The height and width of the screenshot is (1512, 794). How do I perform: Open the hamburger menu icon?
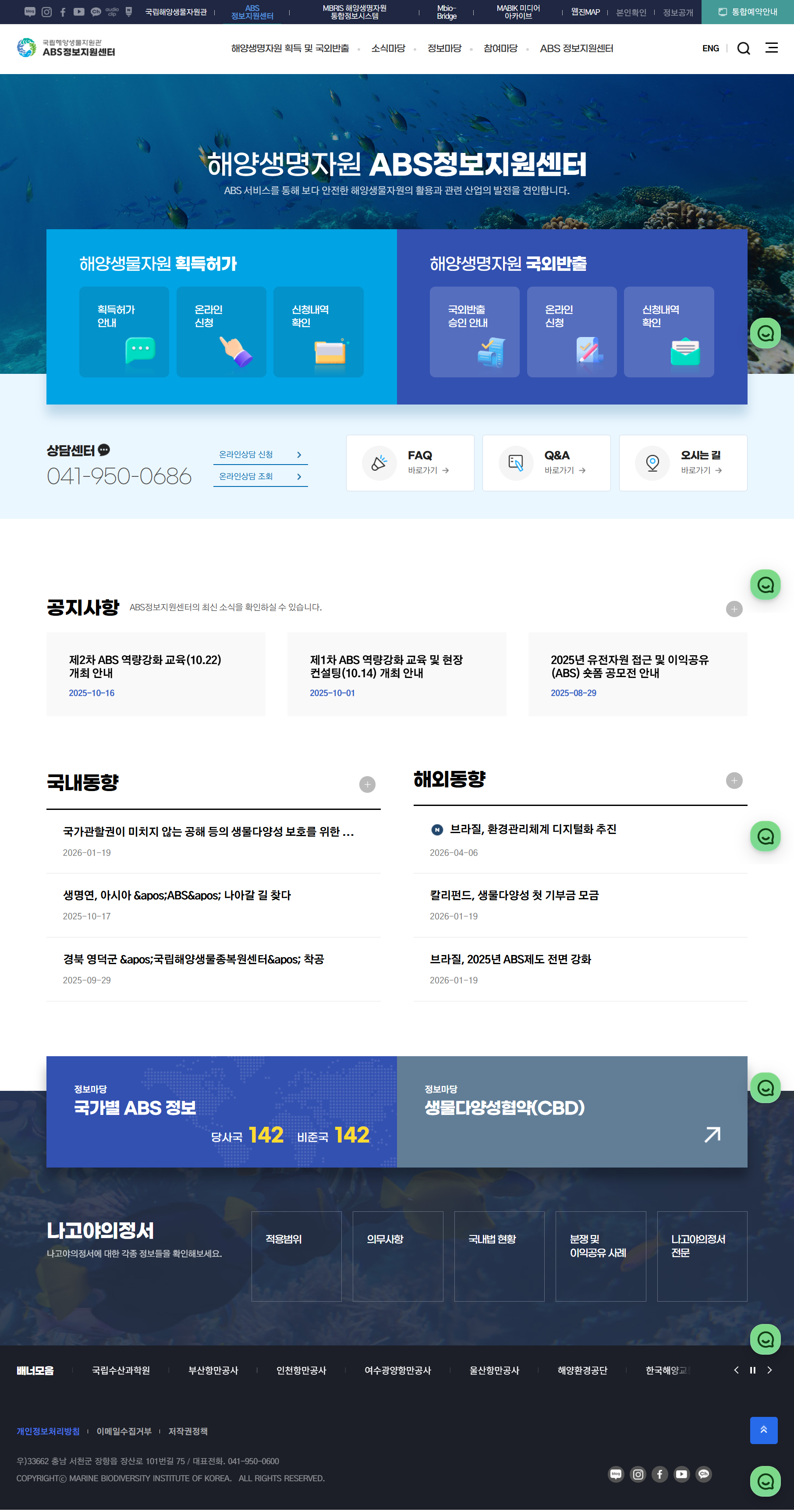click(x=771, y=48)
